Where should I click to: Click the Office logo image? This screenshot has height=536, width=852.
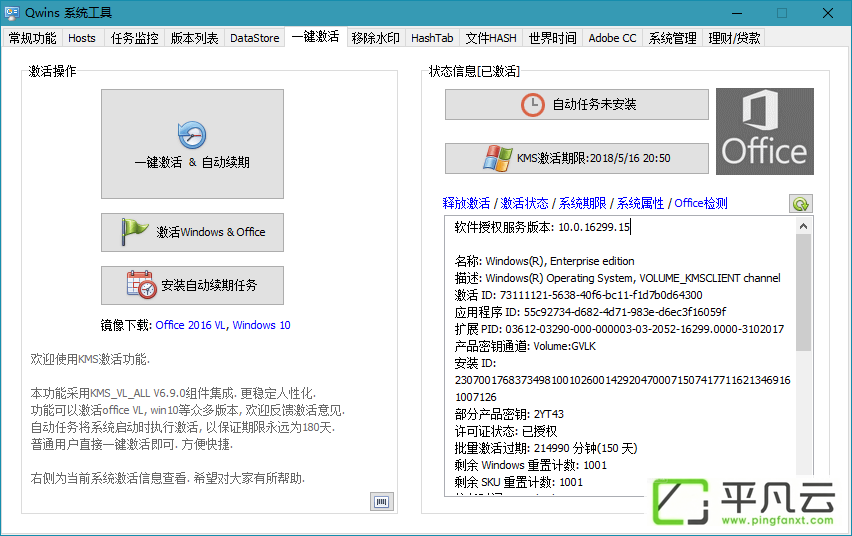[765, 131]
